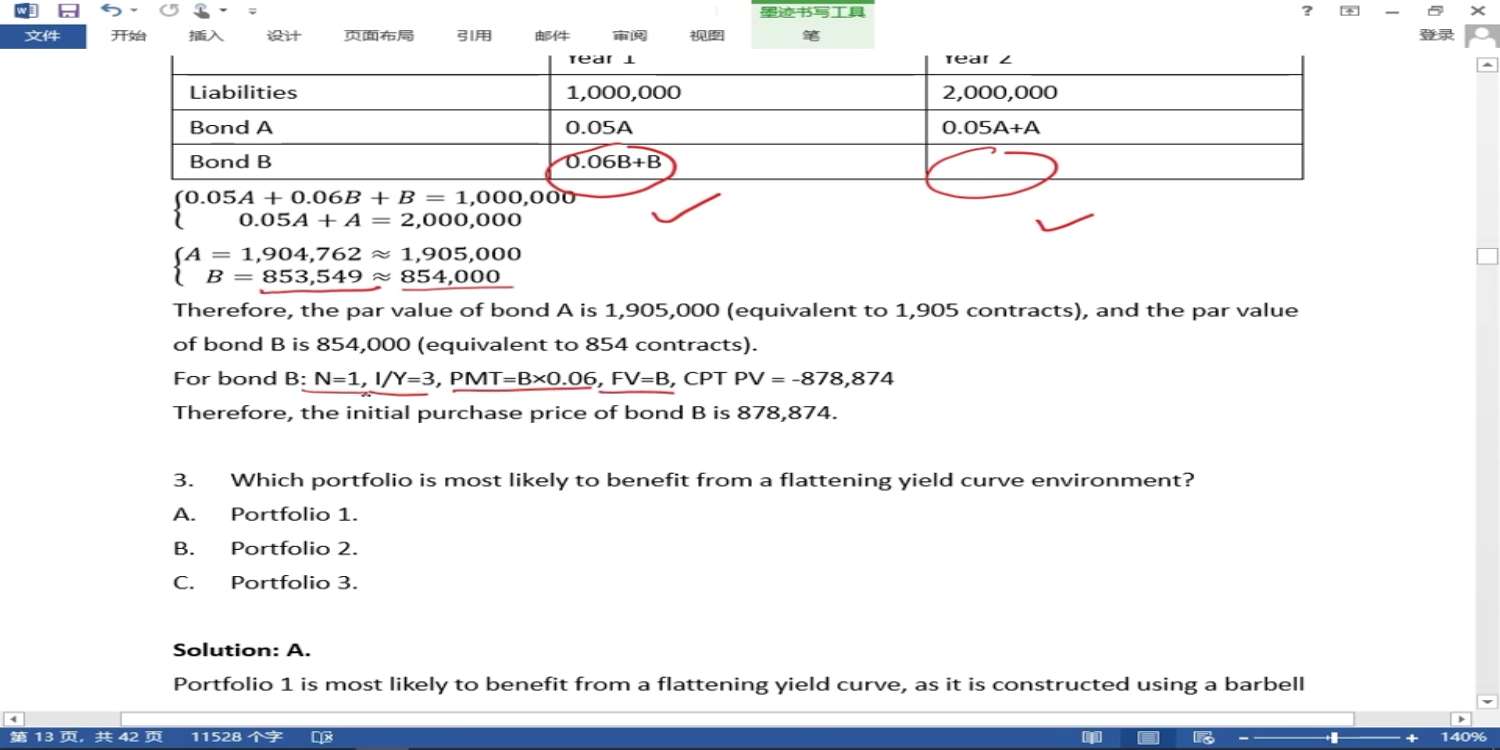Switch to Print Layout view
This screenshot has width=1500, height=750.
click(1148, 737)
